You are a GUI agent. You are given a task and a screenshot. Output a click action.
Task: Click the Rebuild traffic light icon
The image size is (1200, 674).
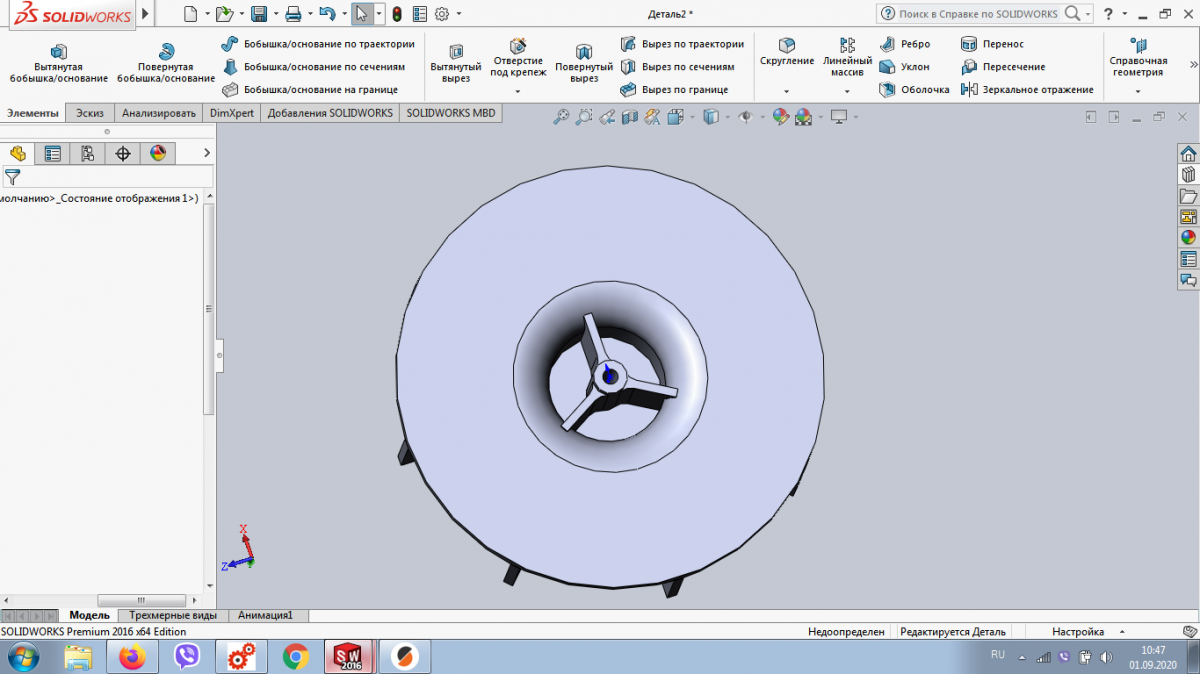(396, 14)
